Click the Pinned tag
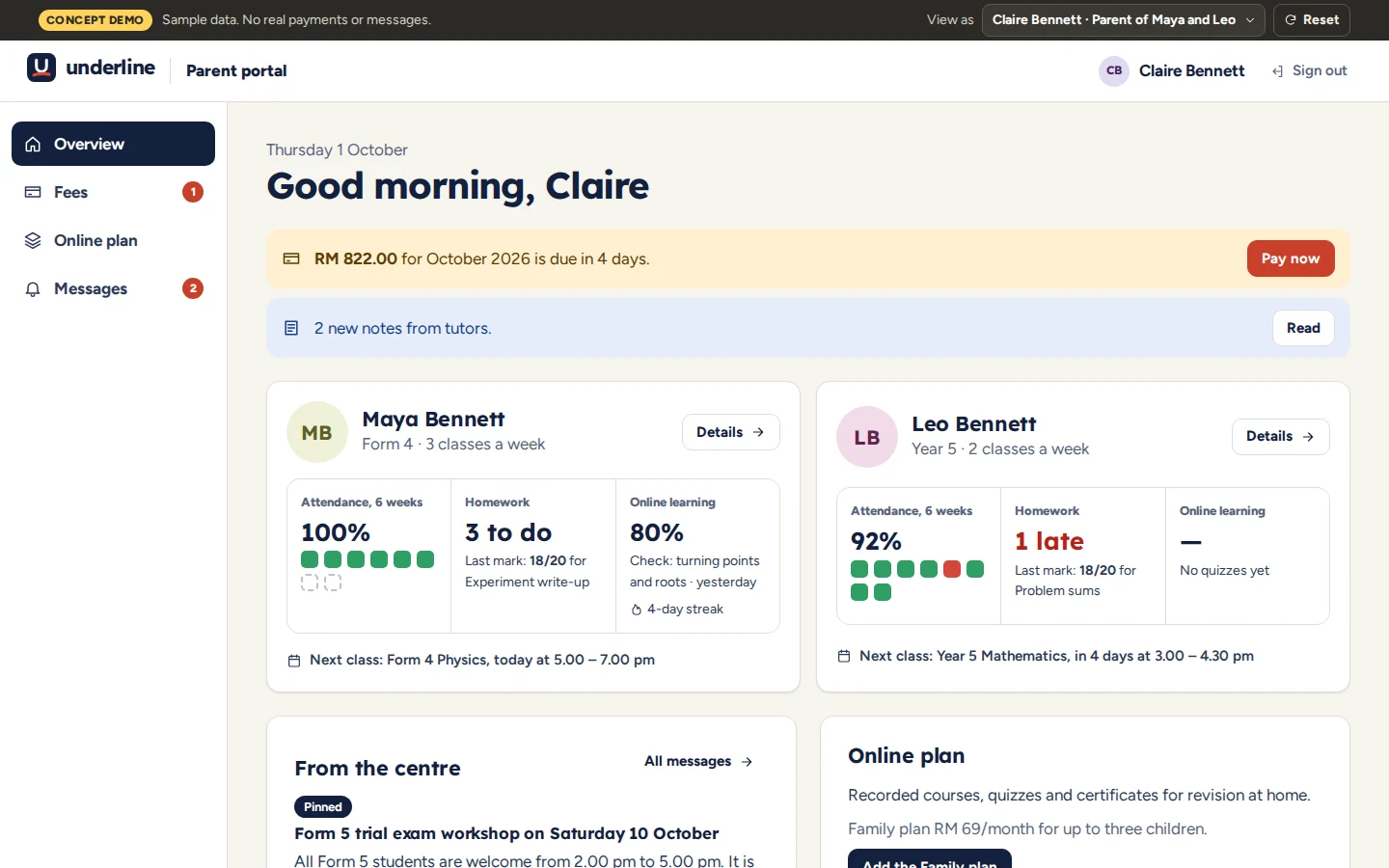This screenshot has height=868, width=1389. pyautogui.click(x=323, y=807)
